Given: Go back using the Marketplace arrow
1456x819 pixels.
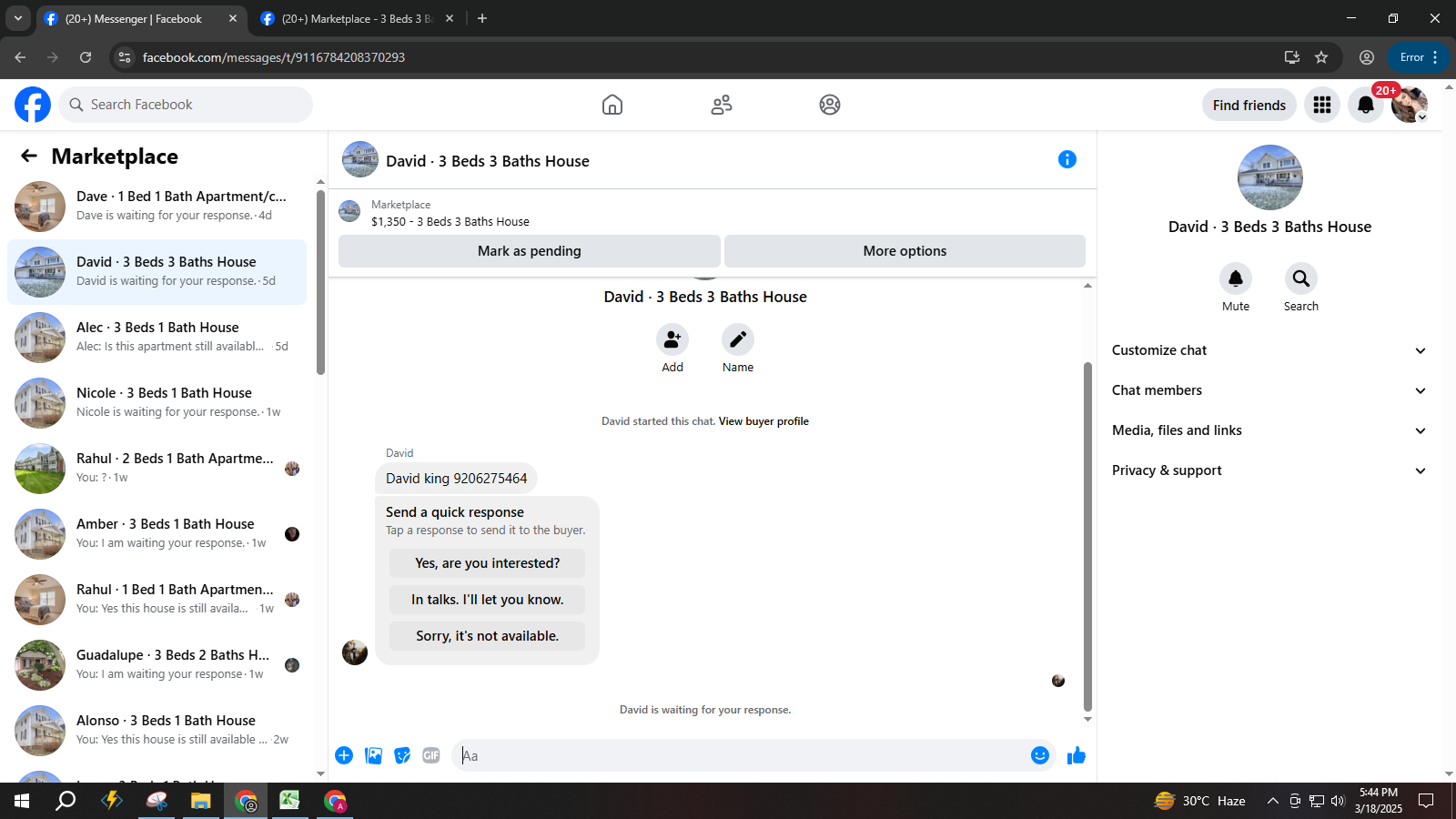Looking at the screenshot, I should pyautogui.click(x=29, y=156).
